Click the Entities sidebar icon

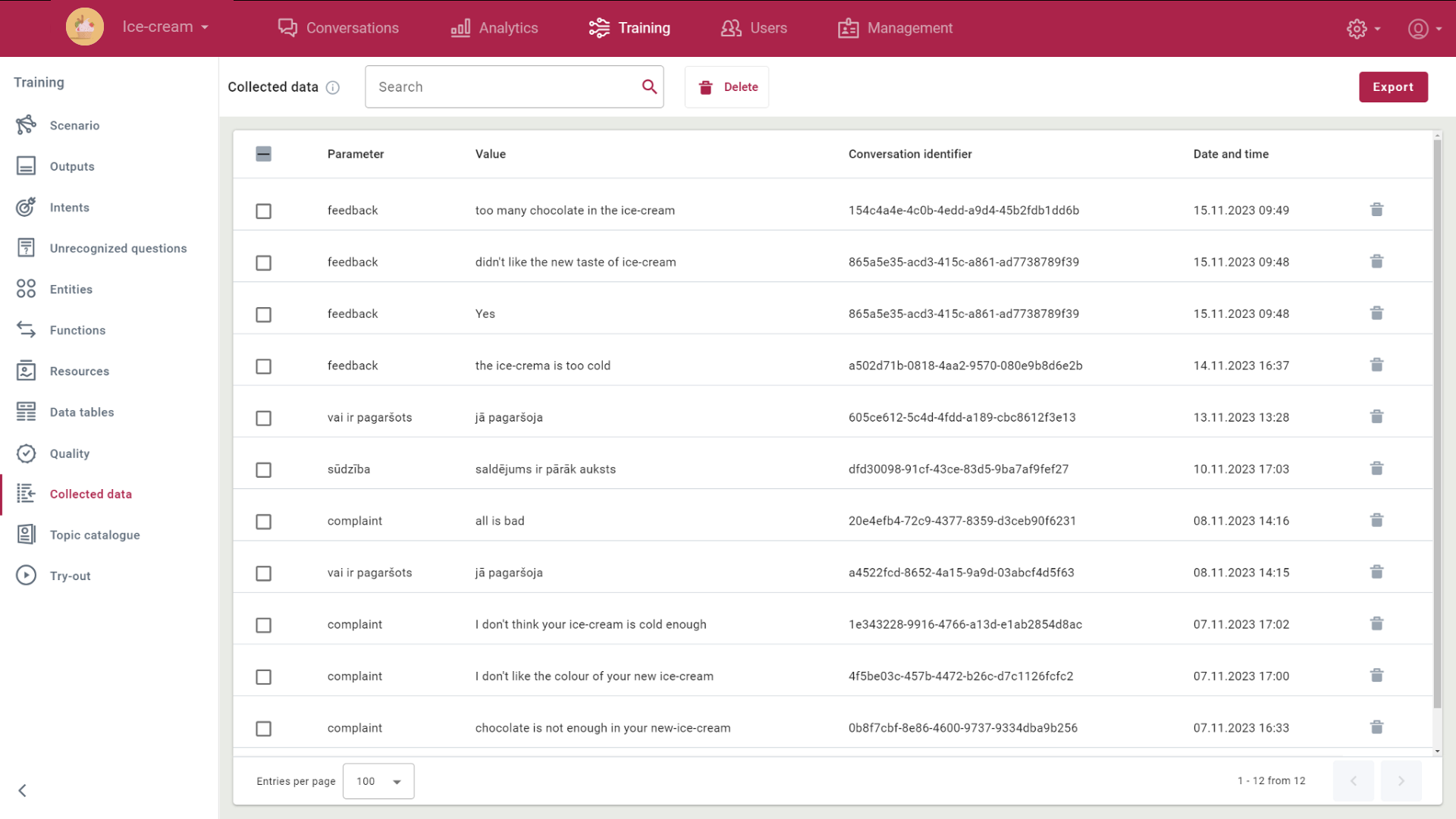(27, 289)
